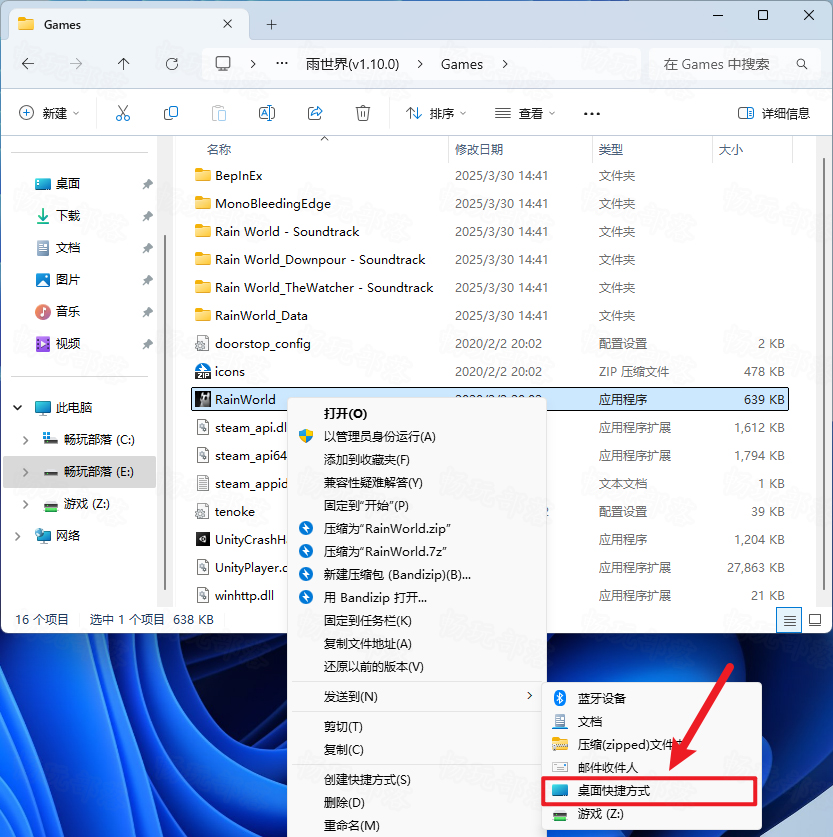The height and width of the screenshot is (837, 833).
Task: Click the search magnifier icon
Action: click(802, 64)
